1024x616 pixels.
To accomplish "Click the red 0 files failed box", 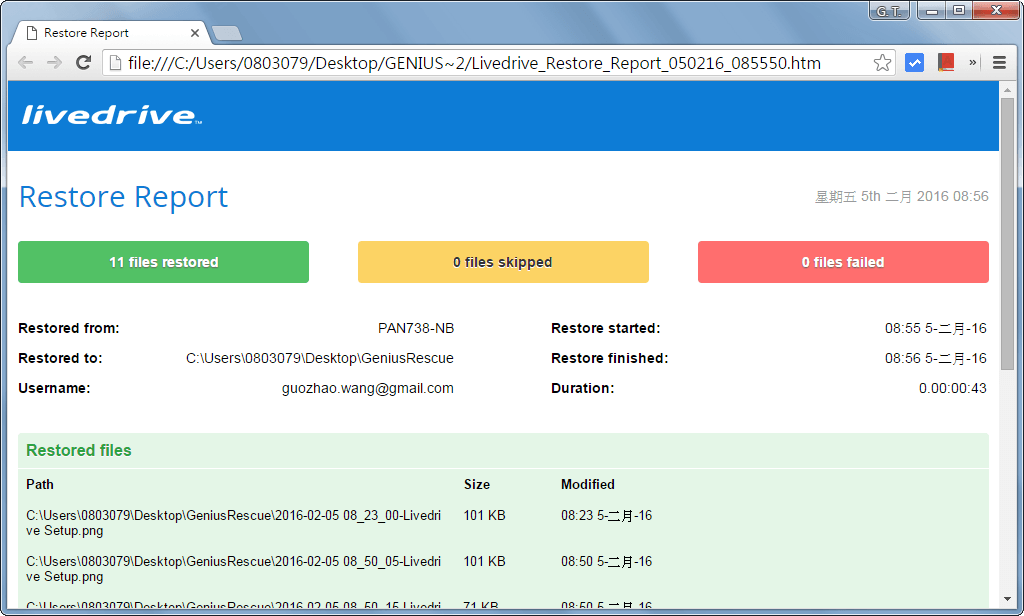I will pyautogui.click(x=843, y=262).
